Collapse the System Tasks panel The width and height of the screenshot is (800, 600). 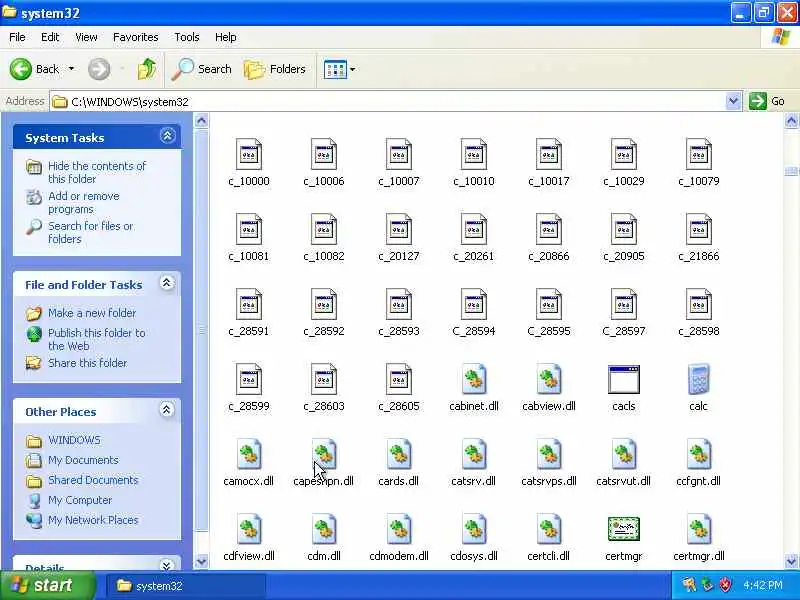click(167, 136)
